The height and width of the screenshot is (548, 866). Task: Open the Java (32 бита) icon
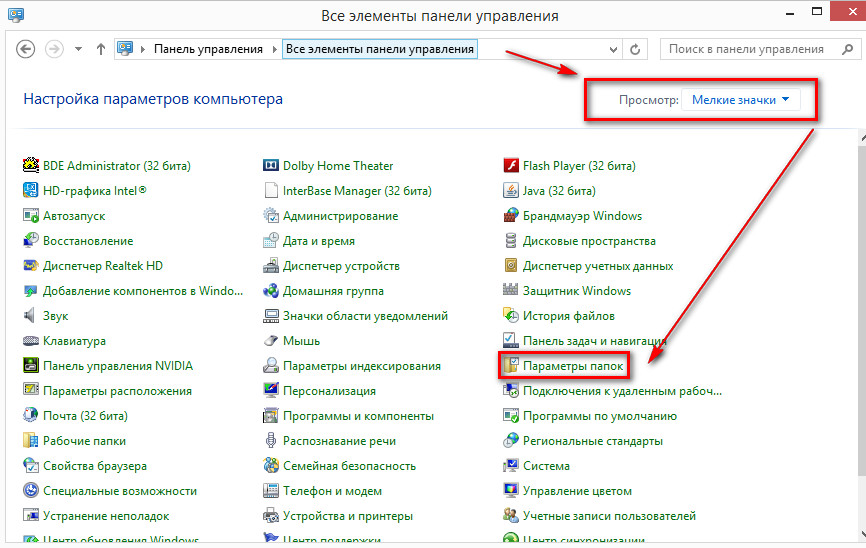pos(511,191)
